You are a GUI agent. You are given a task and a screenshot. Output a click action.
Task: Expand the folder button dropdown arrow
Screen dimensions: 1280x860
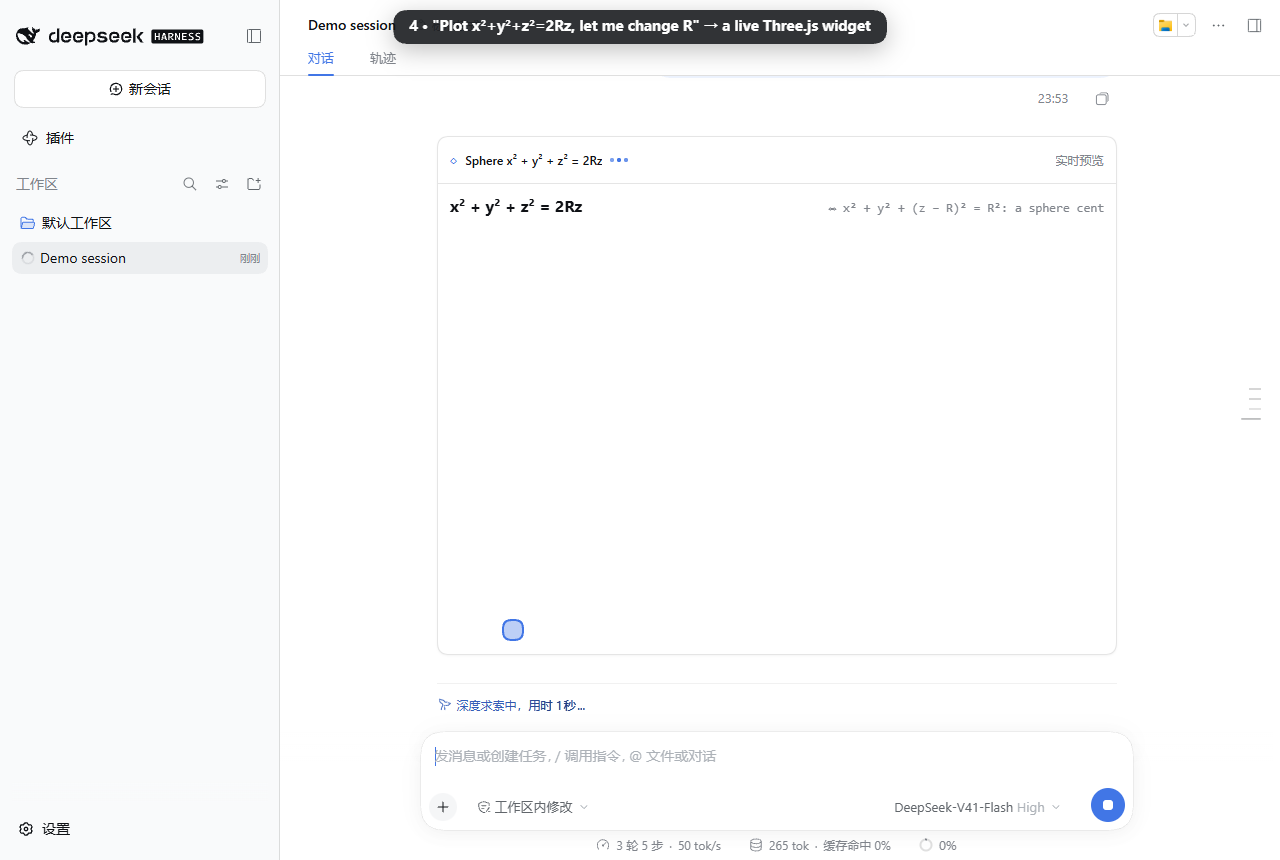tap(1186, 25)
